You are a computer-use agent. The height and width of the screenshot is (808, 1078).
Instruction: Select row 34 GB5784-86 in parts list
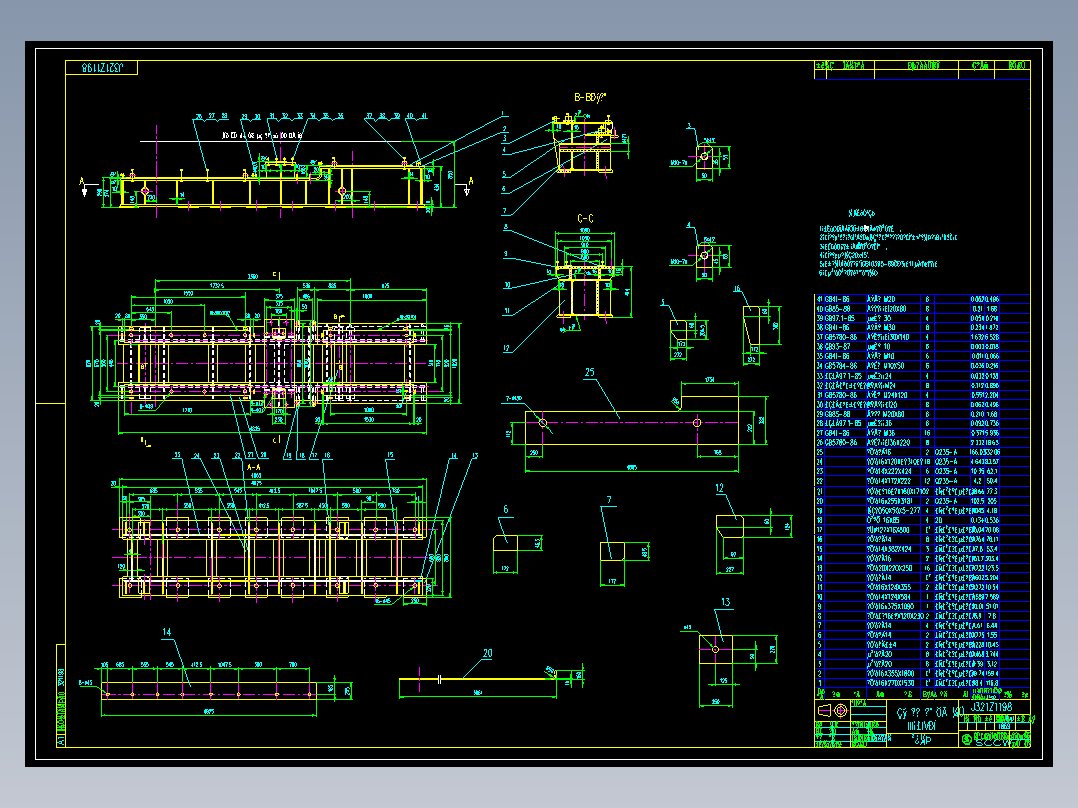[x=922, y=367]
